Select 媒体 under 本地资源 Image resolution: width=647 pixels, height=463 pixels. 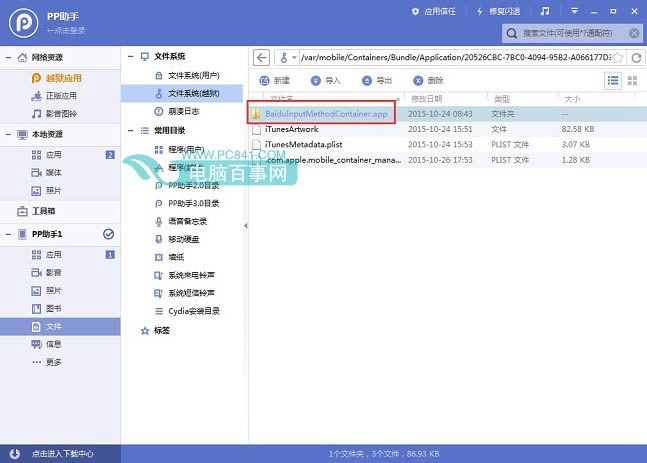point(47,172)
